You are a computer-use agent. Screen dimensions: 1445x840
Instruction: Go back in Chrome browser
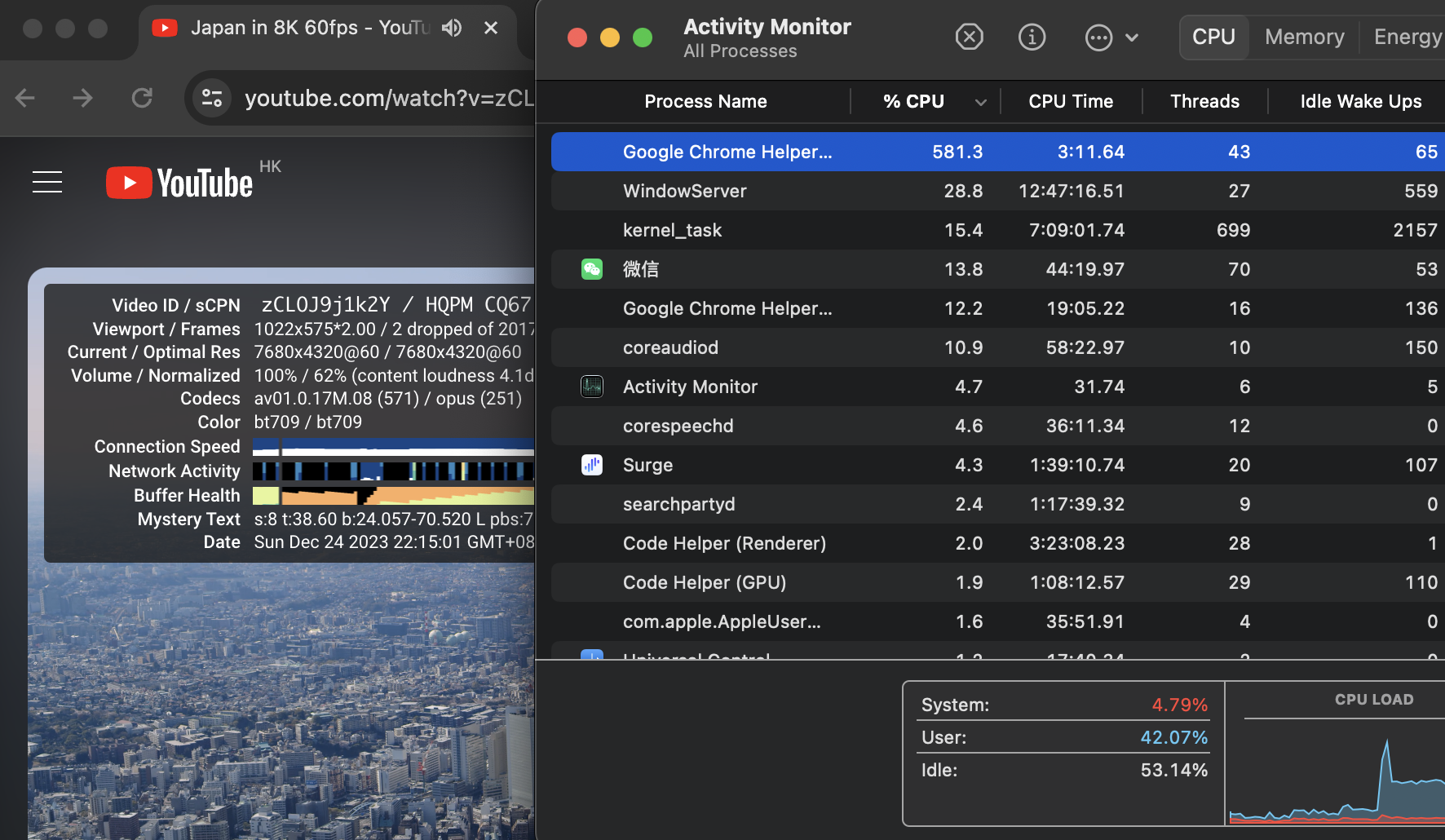[x=25, y=99]
